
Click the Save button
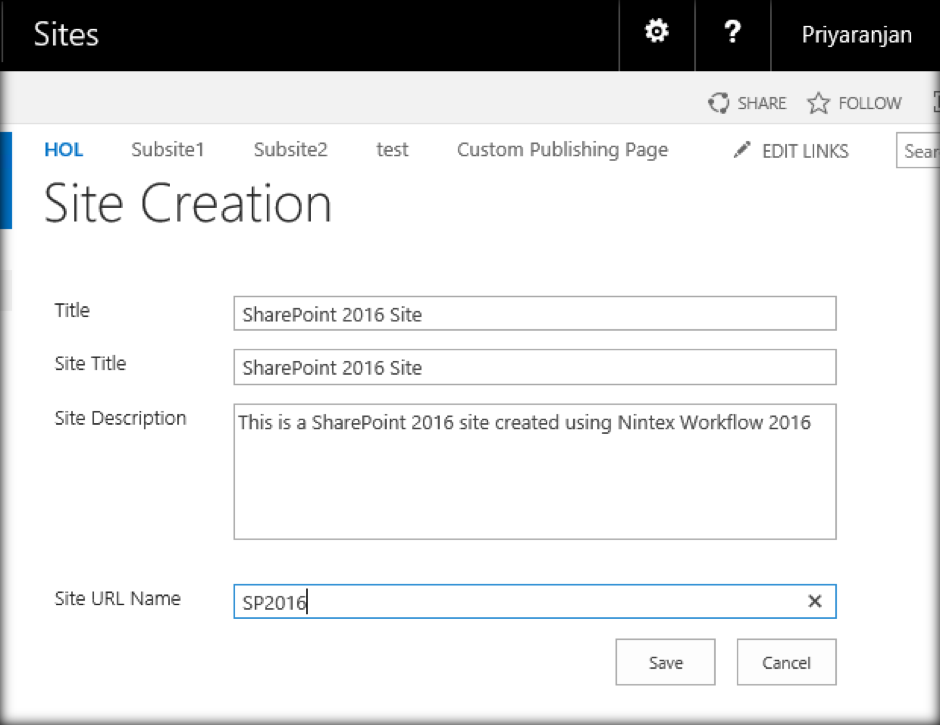point(665,662)
